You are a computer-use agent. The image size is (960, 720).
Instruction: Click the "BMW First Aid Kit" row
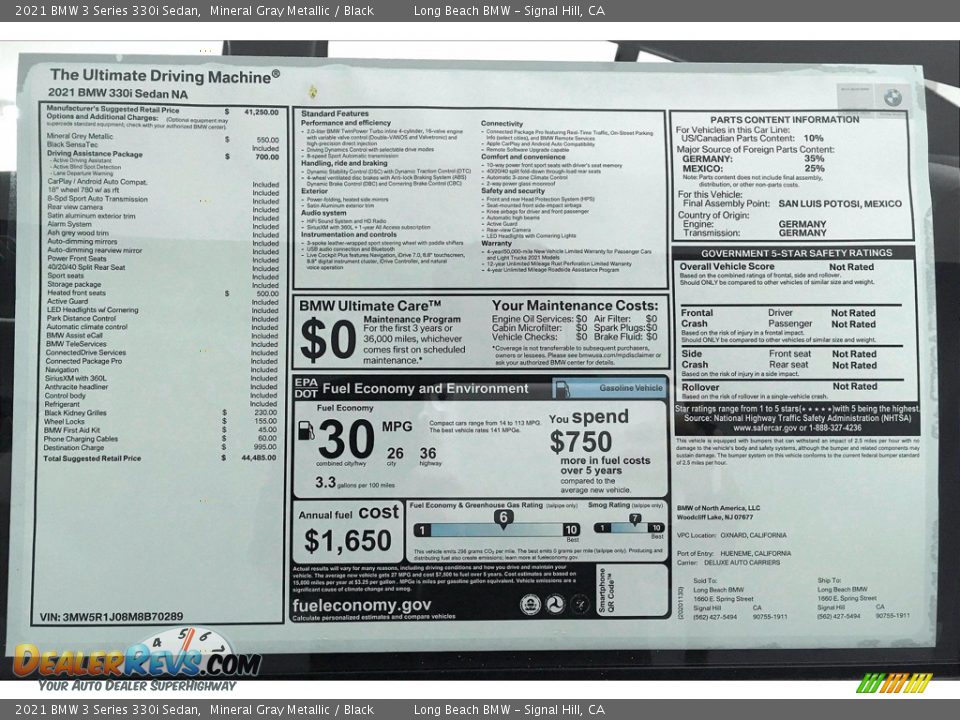(x=160, y=430)
